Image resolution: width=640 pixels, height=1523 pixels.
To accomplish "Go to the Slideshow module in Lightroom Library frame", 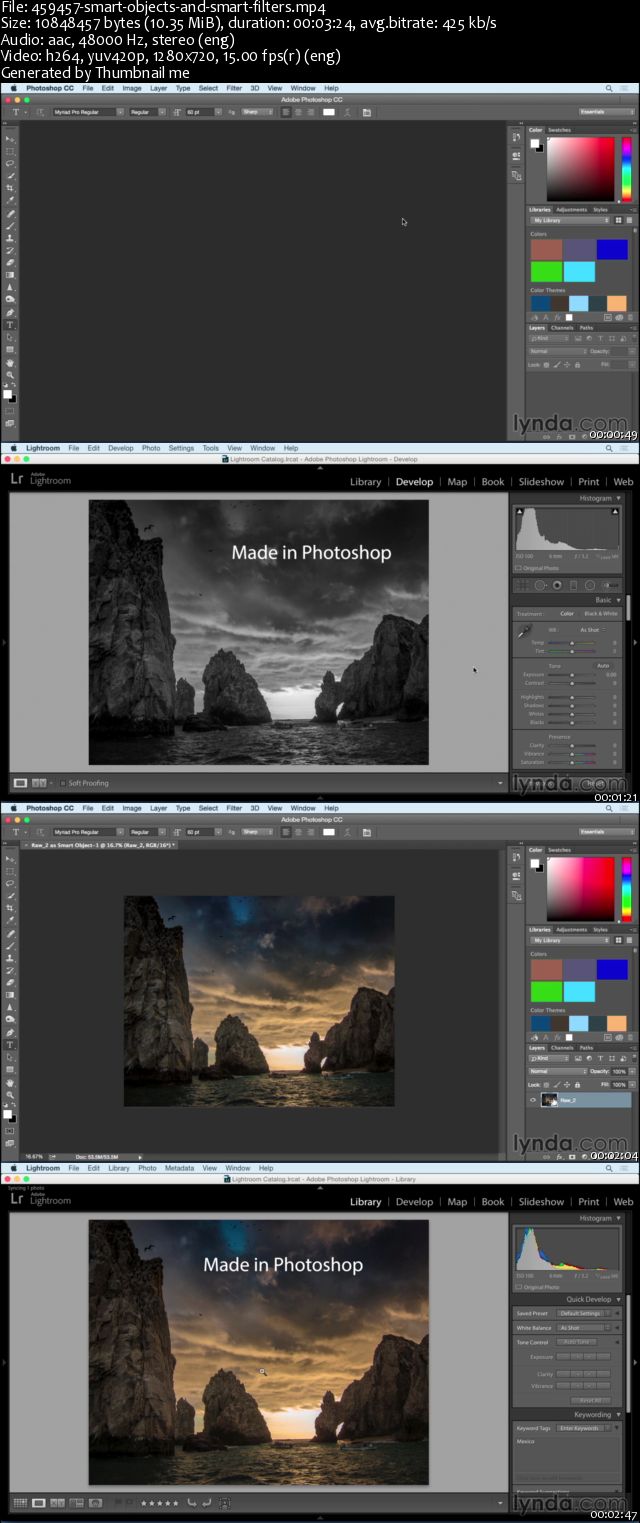I will pos(541,1202).
